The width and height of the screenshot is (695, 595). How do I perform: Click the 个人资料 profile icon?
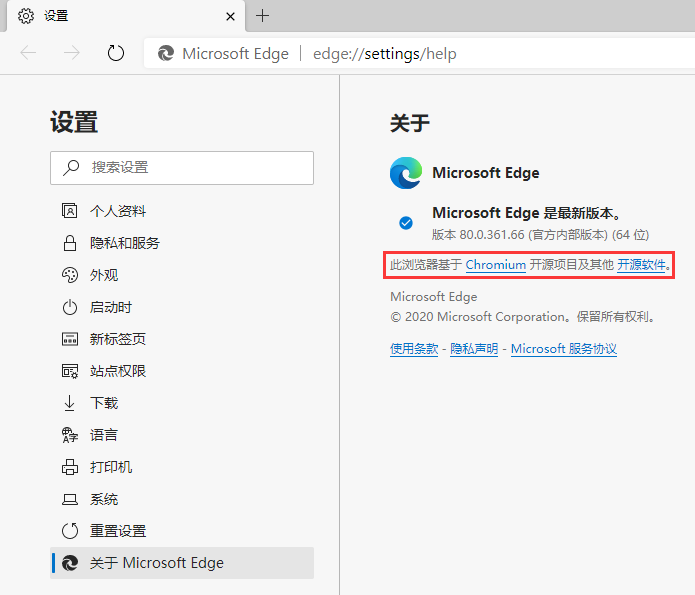click(70, 211)
